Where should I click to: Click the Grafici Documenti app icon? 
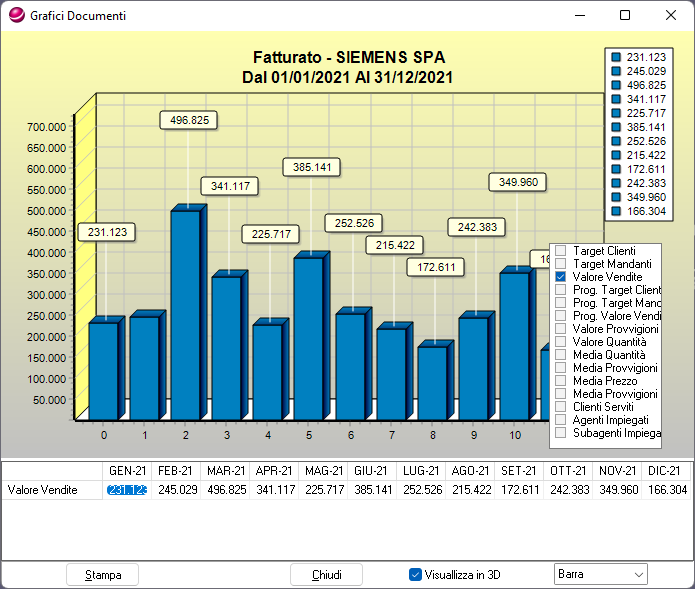[17, 15]
